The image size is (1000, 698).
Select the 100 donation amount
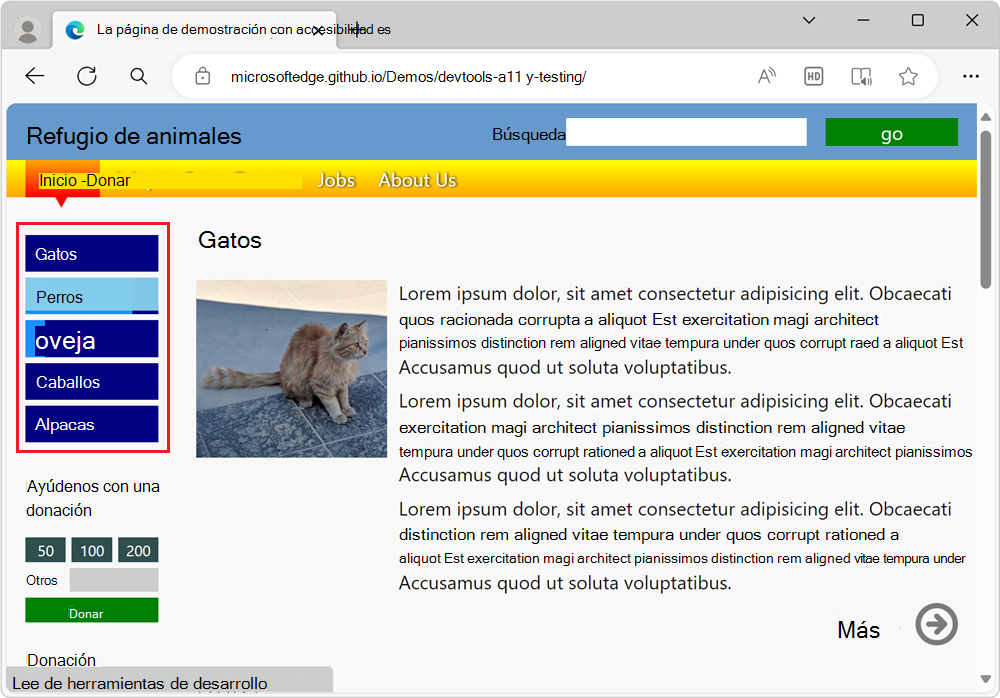click(92, 550)
